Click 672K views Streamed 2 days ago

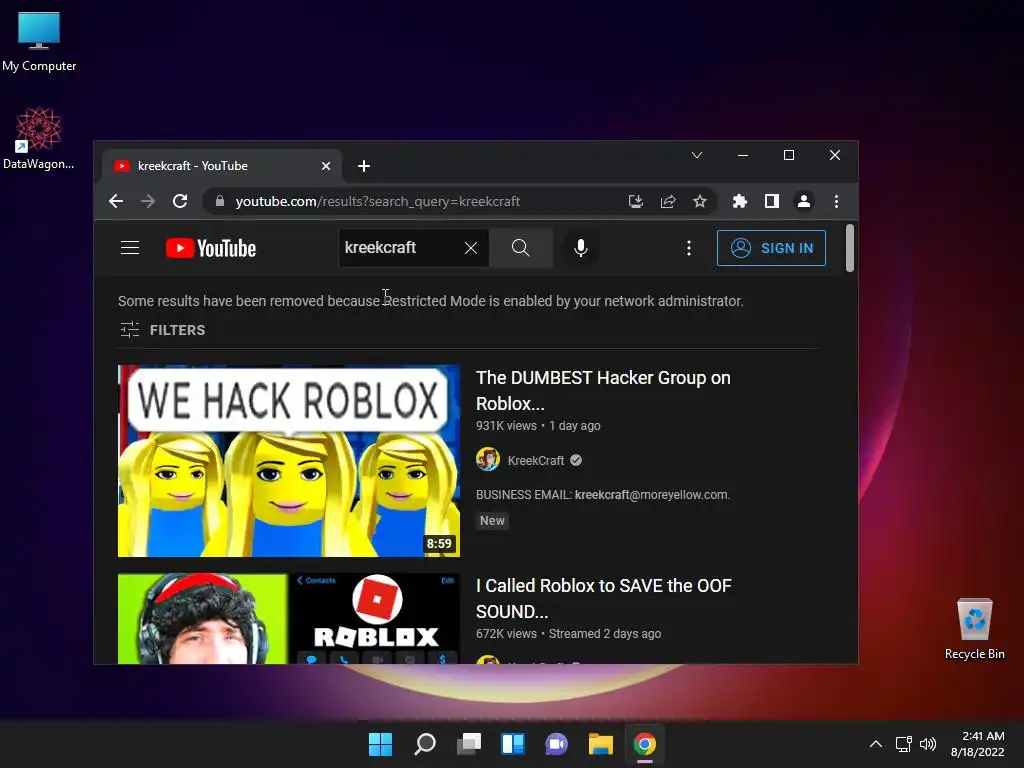pyautogui.click(x=568, y=633)
